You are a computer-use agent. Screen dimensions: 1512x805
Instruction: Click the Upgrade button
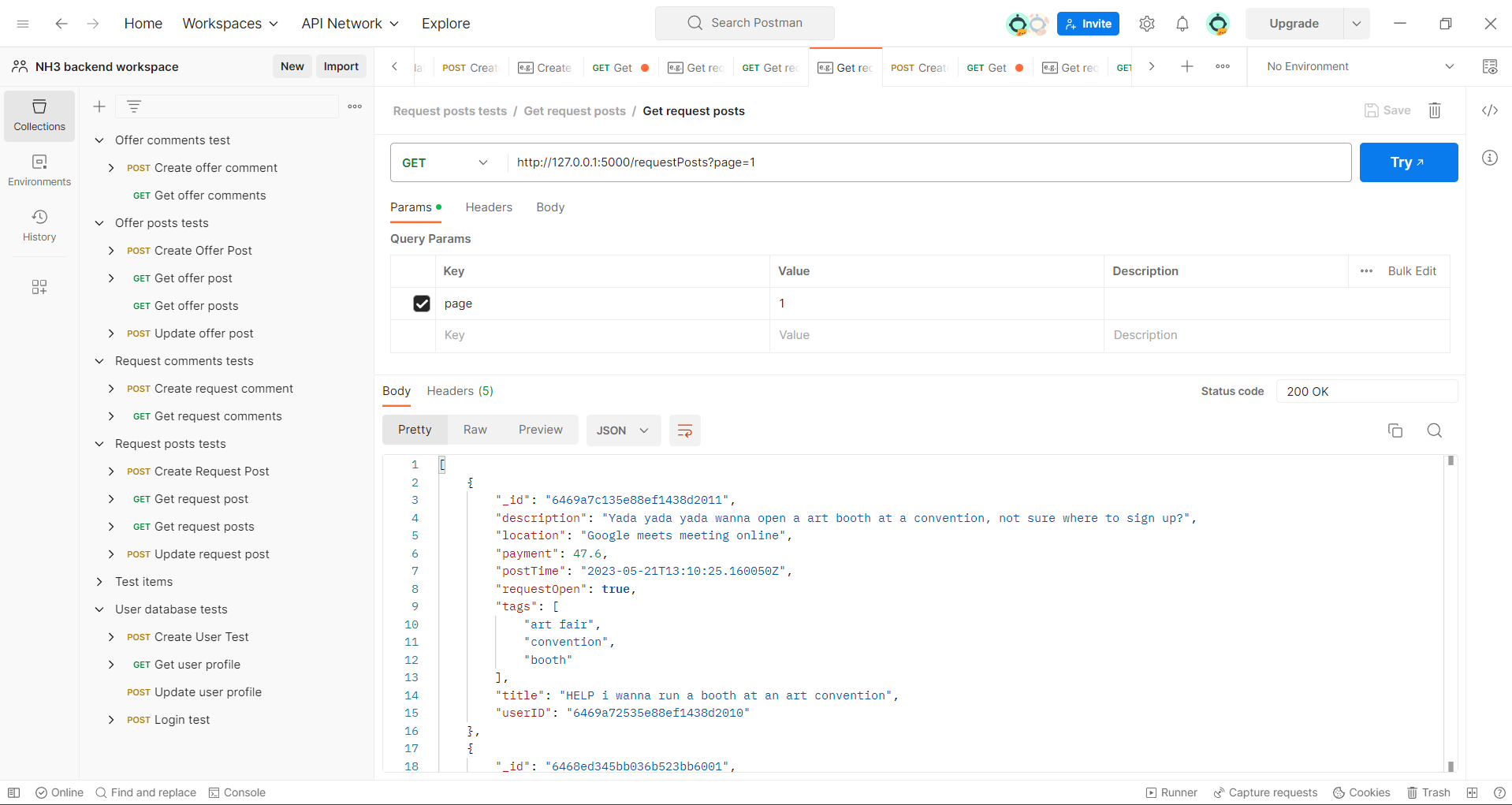pyautogui.click(x=1294, y=24)
